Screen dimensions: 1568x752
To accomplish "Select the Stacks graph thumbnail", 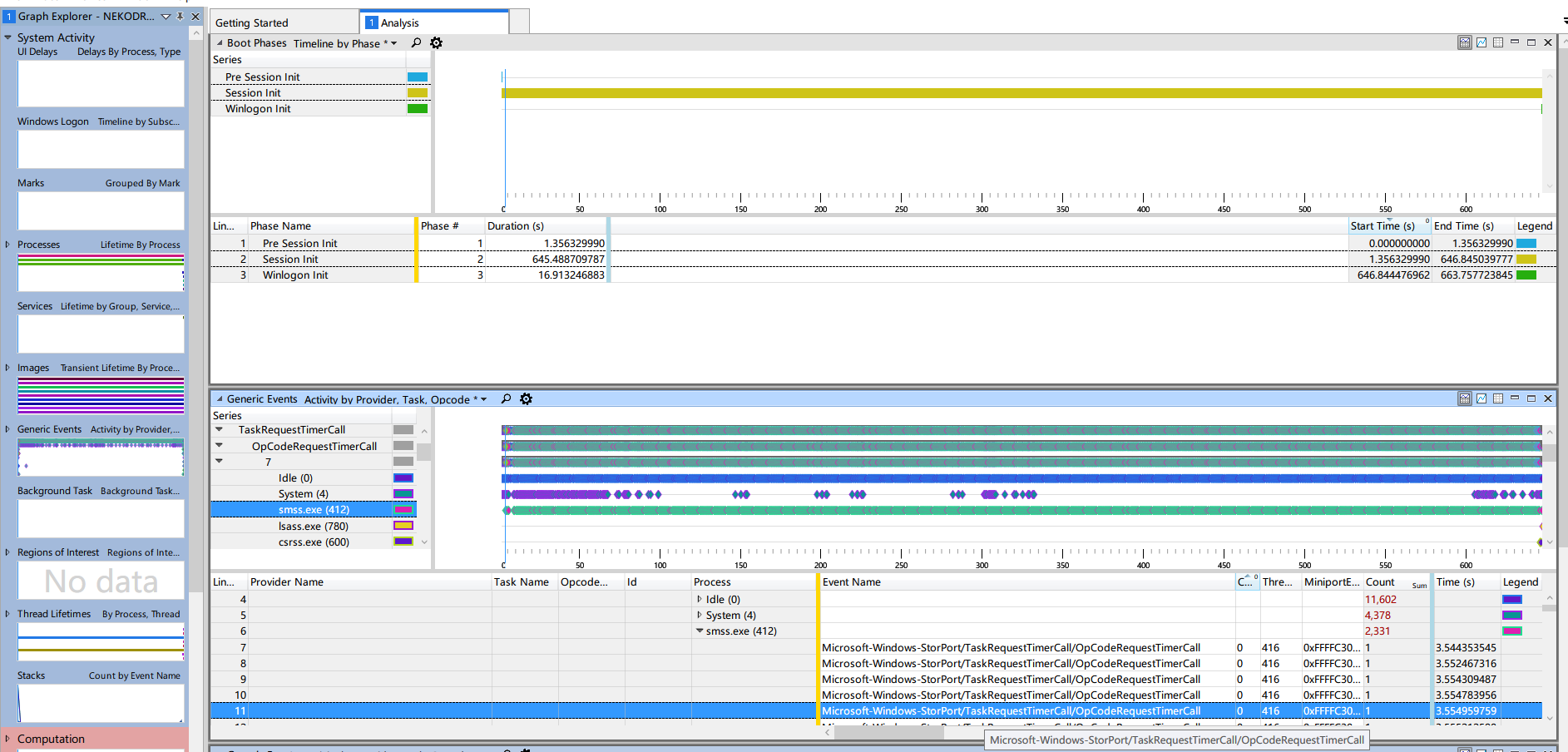I will pos(101,703).
